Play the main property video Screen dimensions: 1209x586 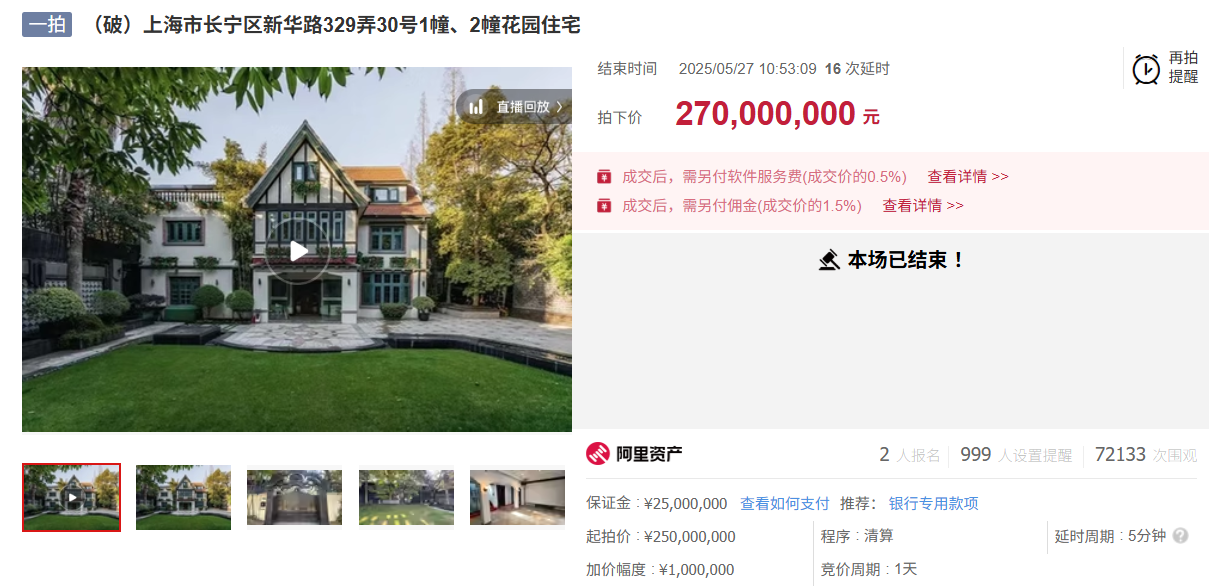[x=298, y=251]
